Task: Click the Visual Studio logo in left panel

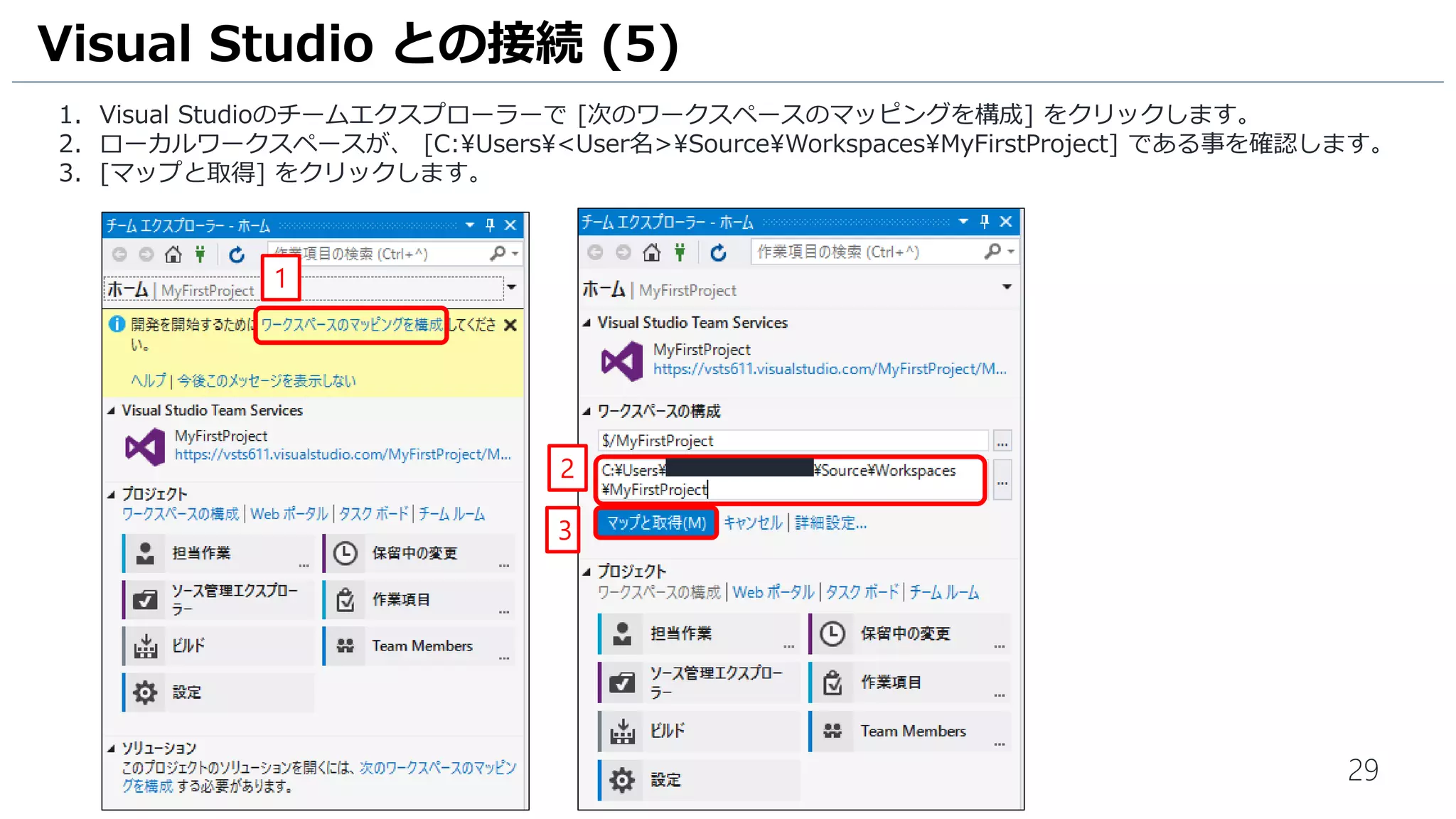Action: click(146, 446)
